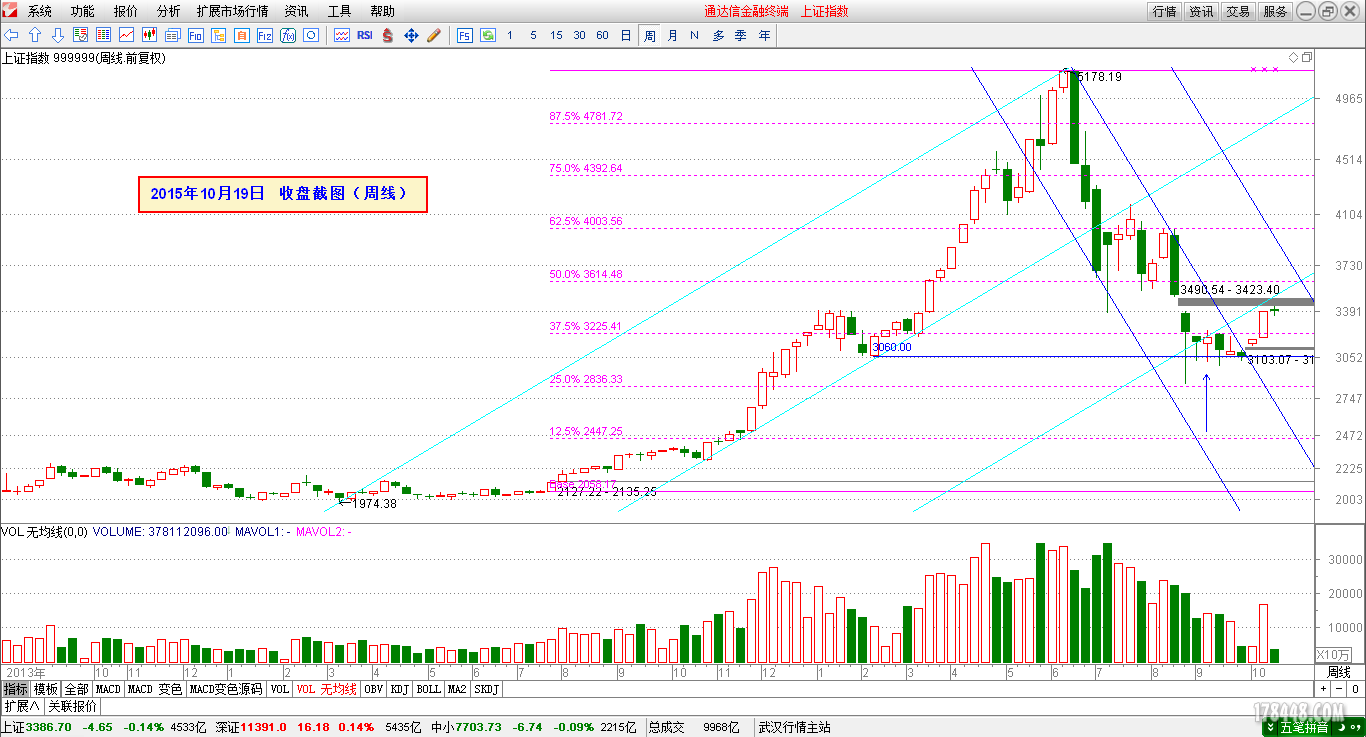Click the green refresh arrows icon
This screenshot has height=737, width=1366.
click(488, 35)
